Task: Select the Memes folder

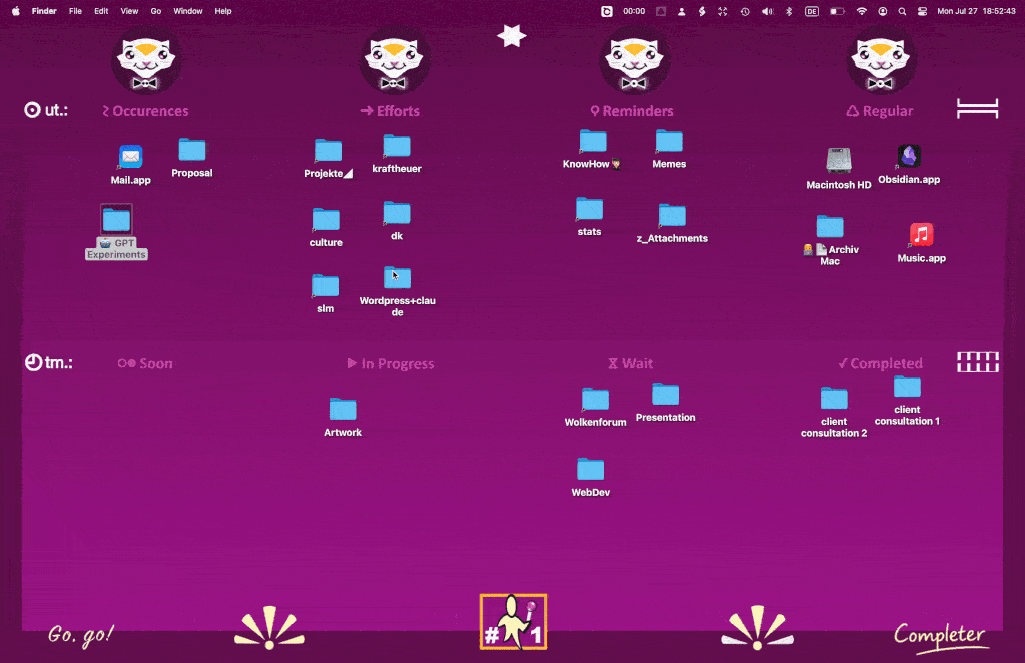Action: (x=669, y=141)
